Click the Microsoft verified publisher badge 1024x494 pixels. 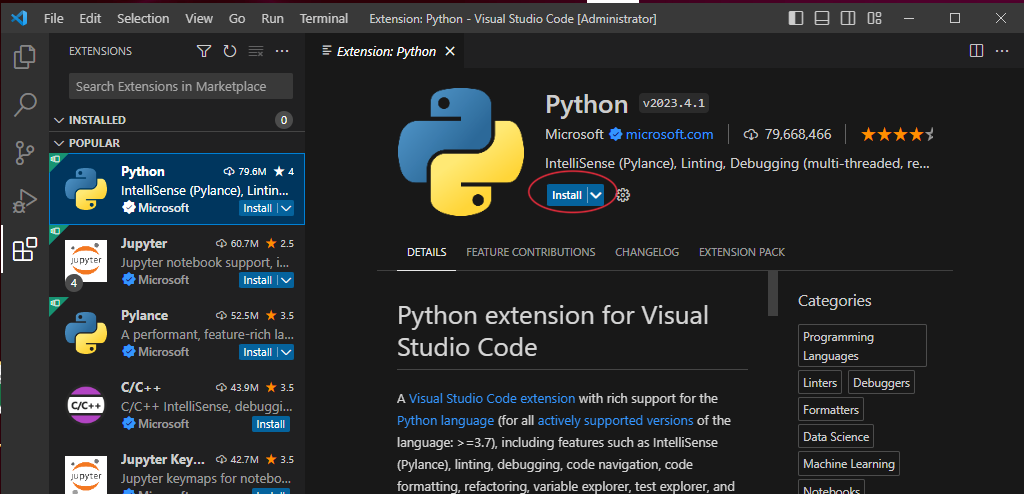coord(615,135)
